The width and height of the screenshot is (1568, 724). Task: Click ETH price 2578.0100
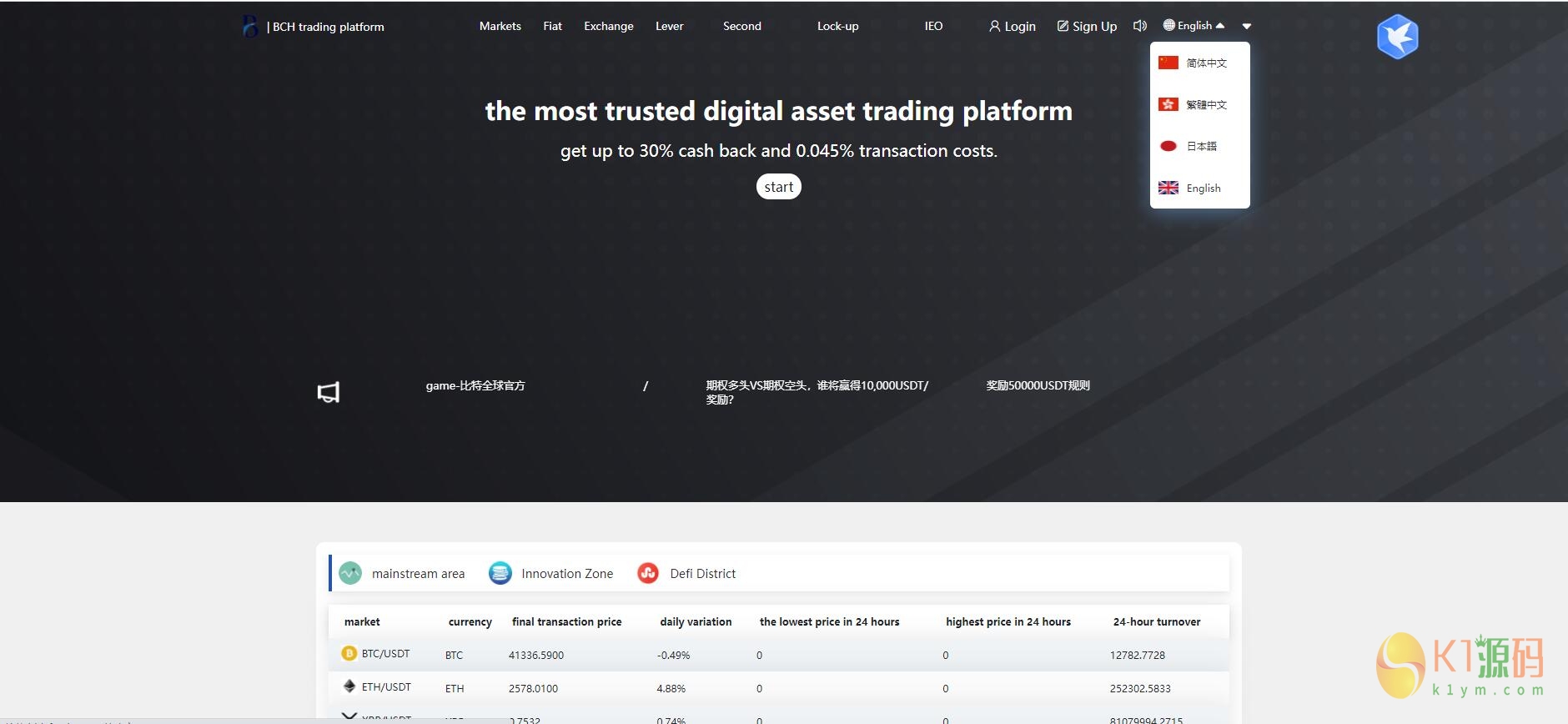(533, 689)
